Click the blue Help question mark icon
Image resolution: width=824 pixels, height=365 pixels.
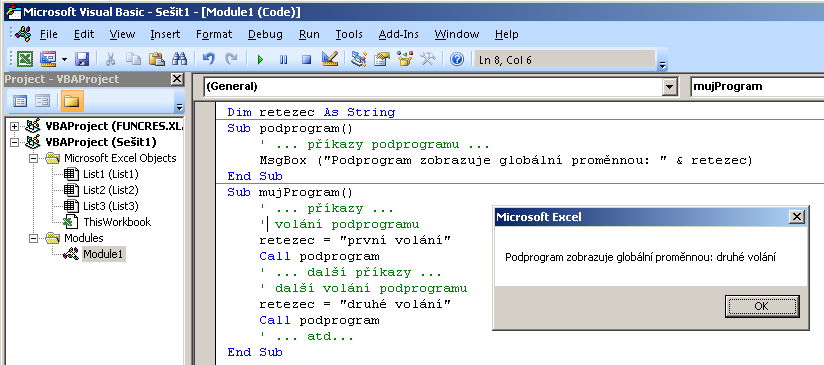click(457, 59)
